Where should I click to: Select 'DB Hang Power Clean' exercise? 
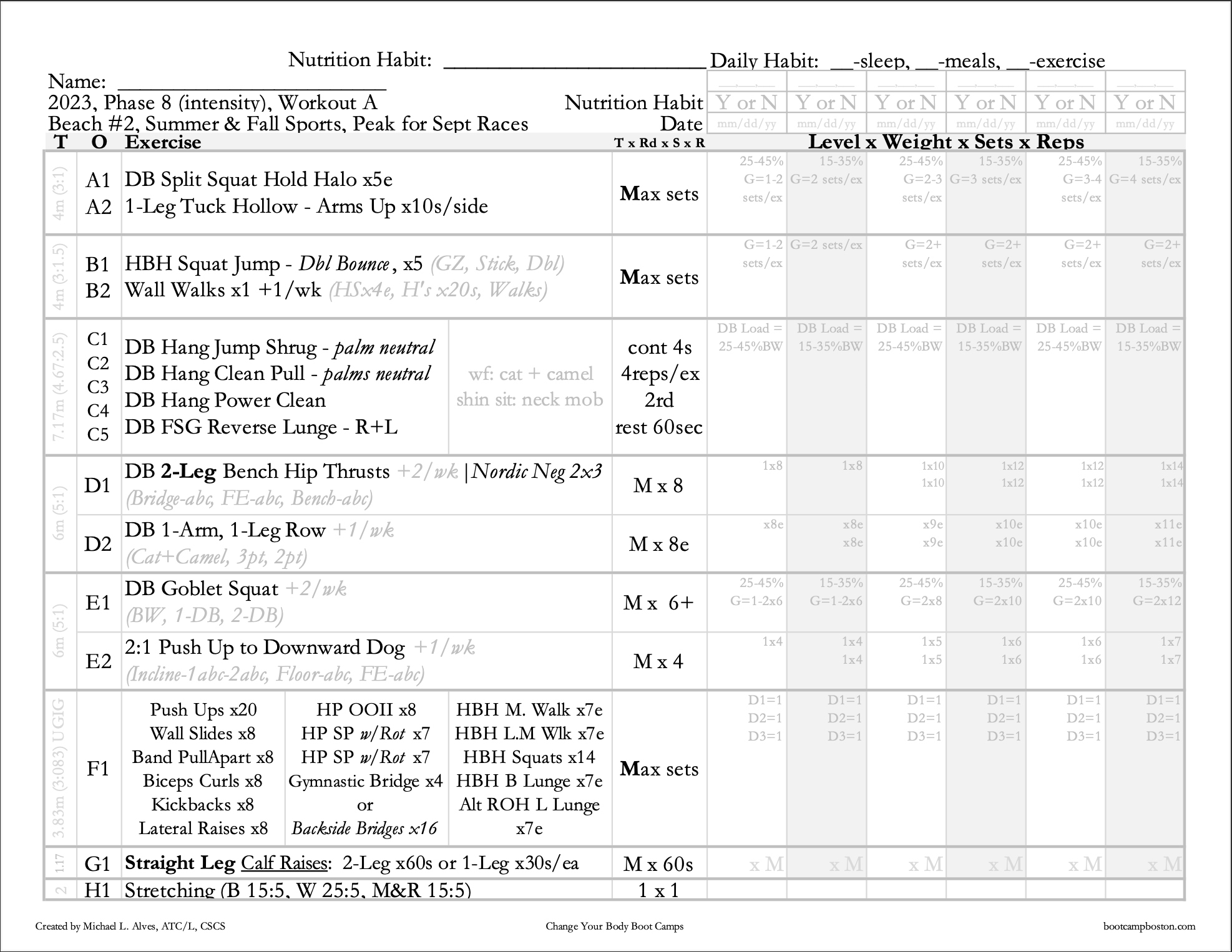click(x=225, y=400)
